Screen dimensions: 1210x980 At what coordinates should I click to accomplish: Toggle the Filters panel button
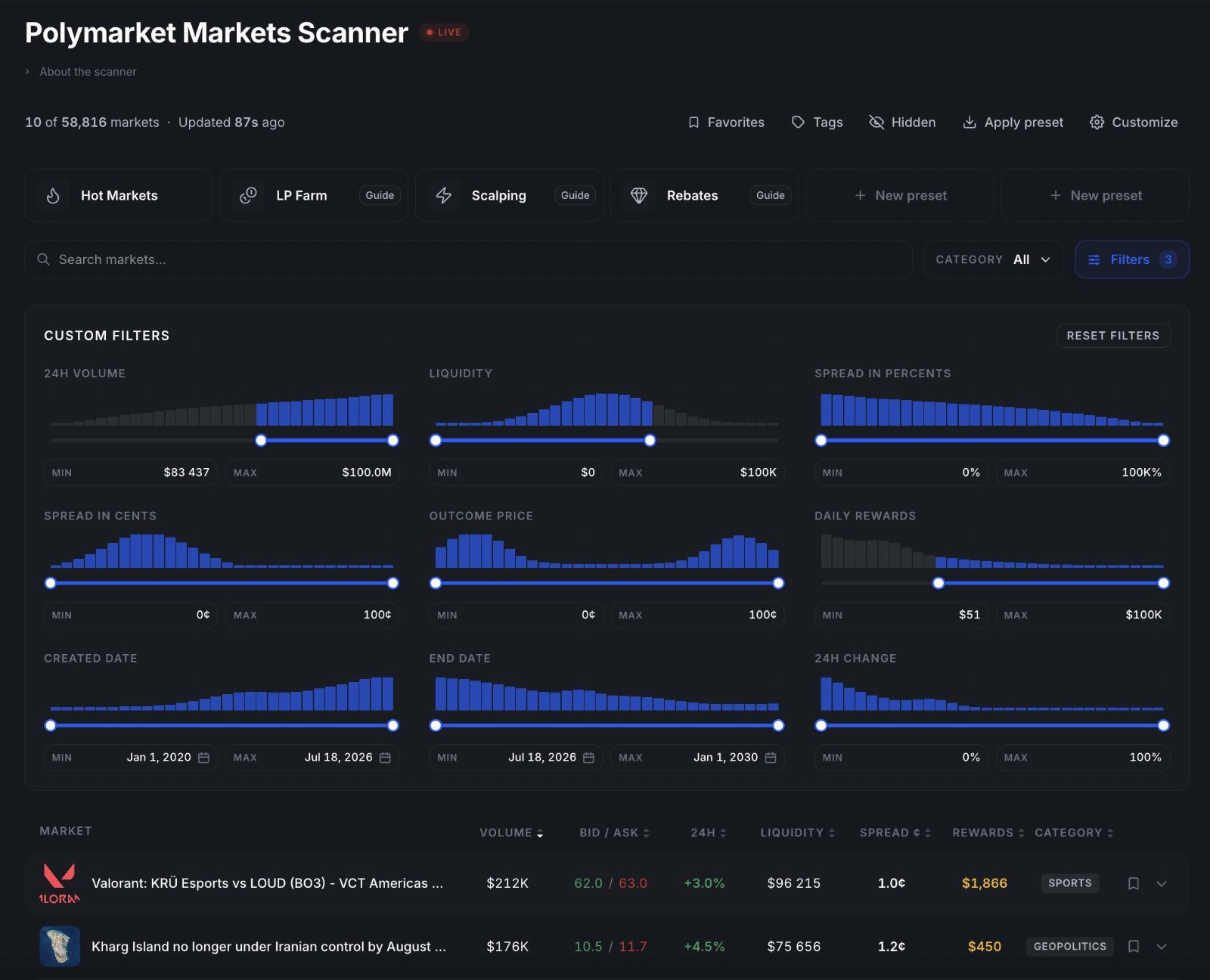click(1131, 259)
